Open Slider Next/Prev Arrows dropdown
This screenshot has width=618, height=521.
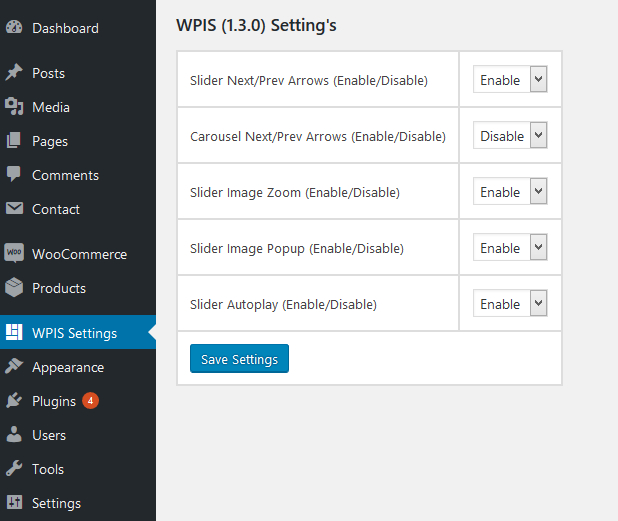click(x=510, y=79)
